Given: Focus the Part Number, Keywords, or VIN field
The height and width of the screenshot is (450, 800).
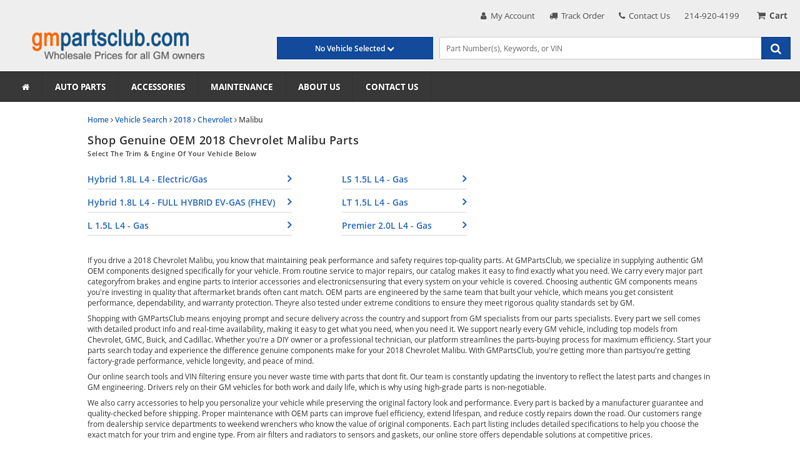Looking at the screenshot, I should (600, 48).
